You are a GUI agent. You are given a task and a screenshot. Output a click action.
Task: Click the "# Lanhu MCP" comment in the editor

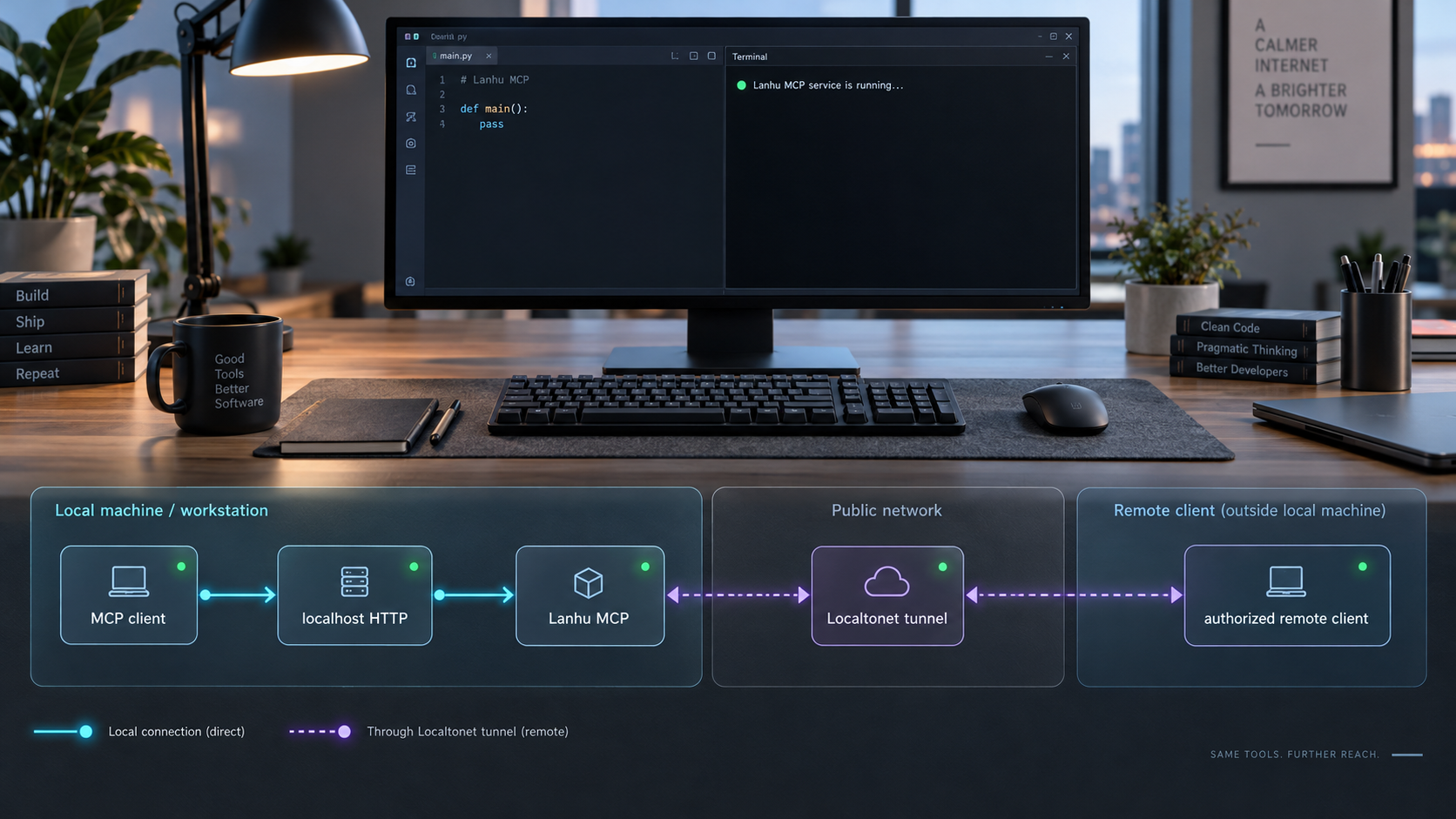[495, 79]
